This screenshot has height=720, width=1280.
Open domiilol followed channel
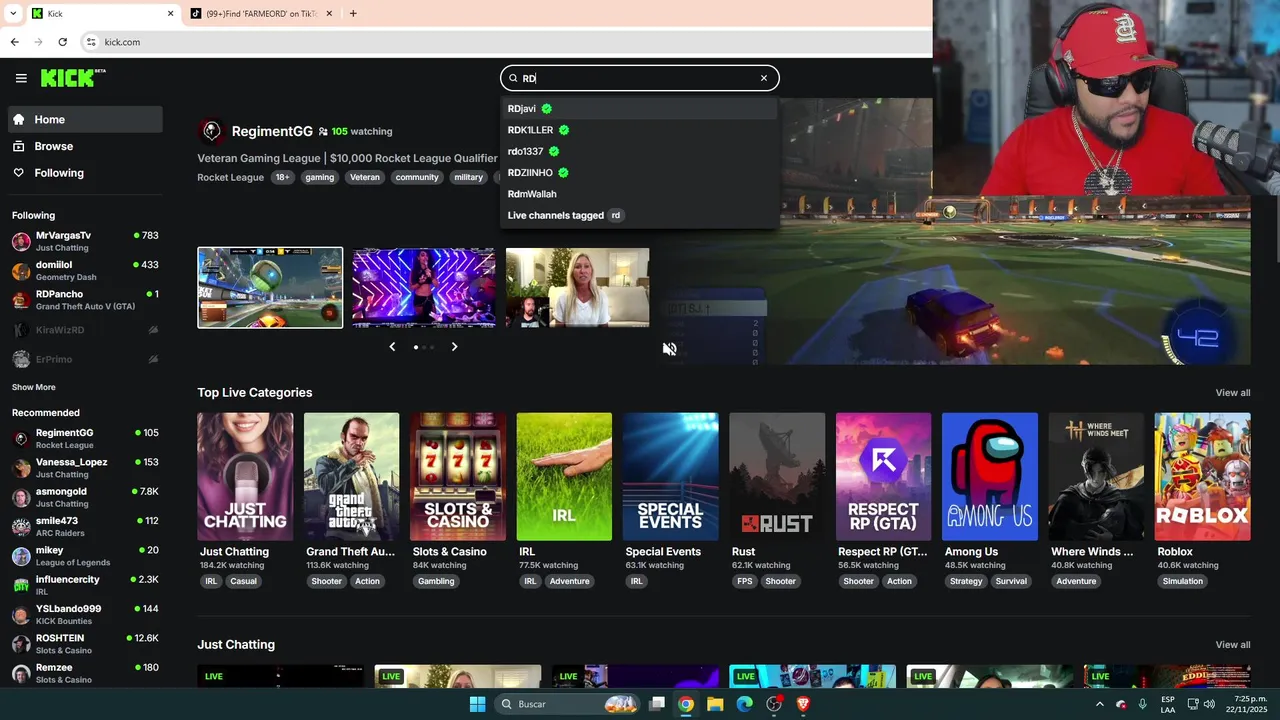point(85,271)
